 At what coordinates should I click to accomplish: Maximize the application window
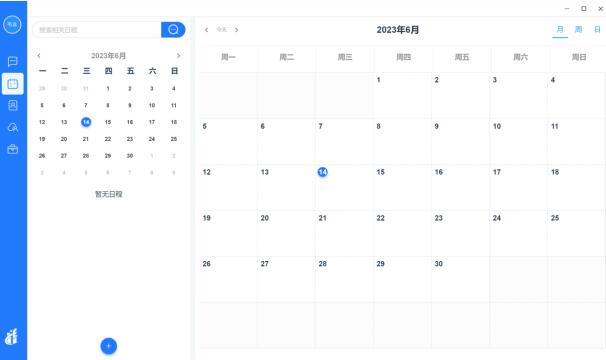point(584,9)
